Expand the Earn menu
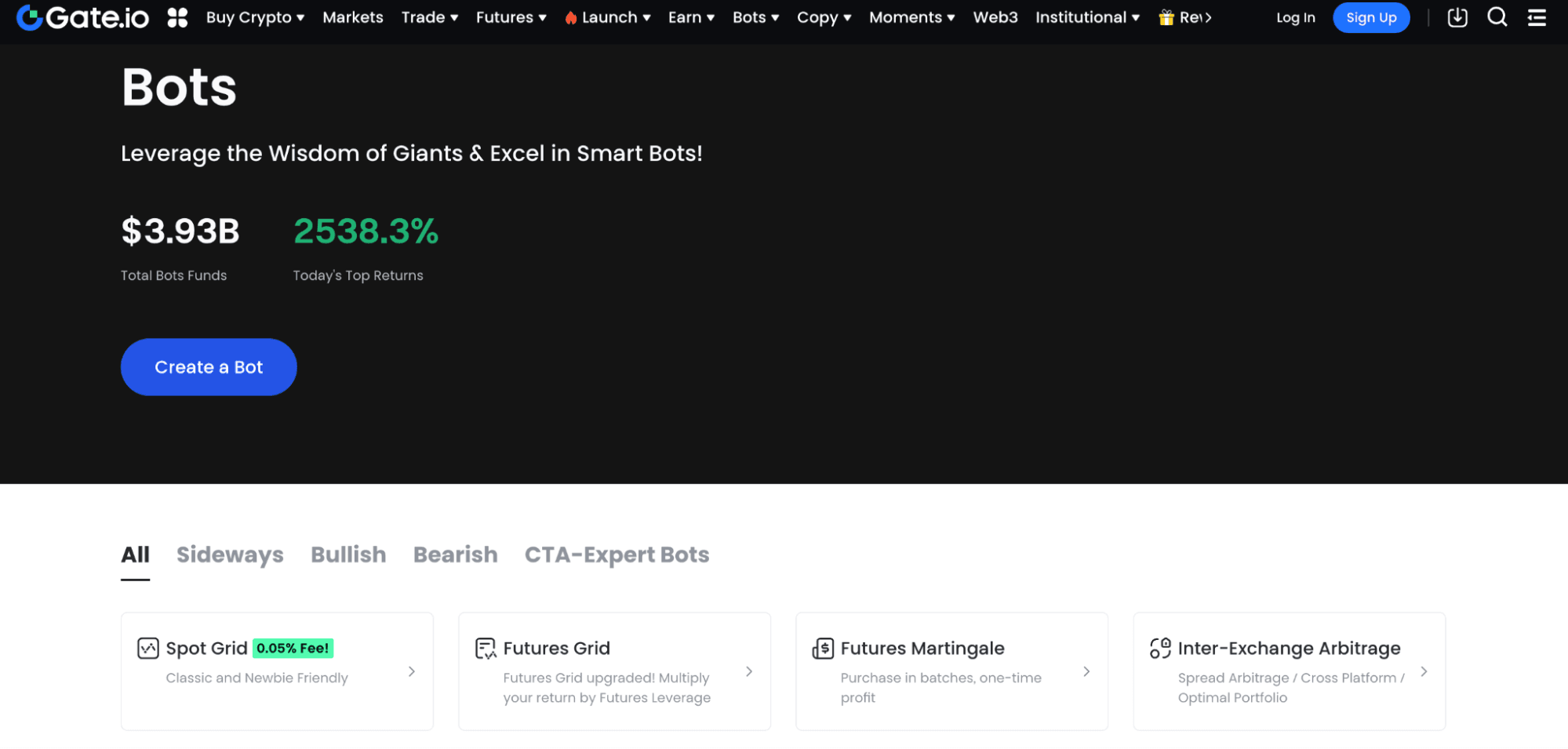The image size is (1568, 749). (690, 17)
